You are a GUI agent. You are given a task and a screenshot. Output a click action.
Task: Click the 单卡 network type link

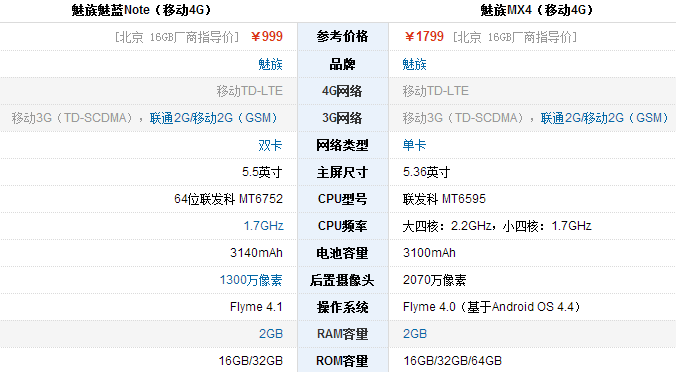click(414, 145)
